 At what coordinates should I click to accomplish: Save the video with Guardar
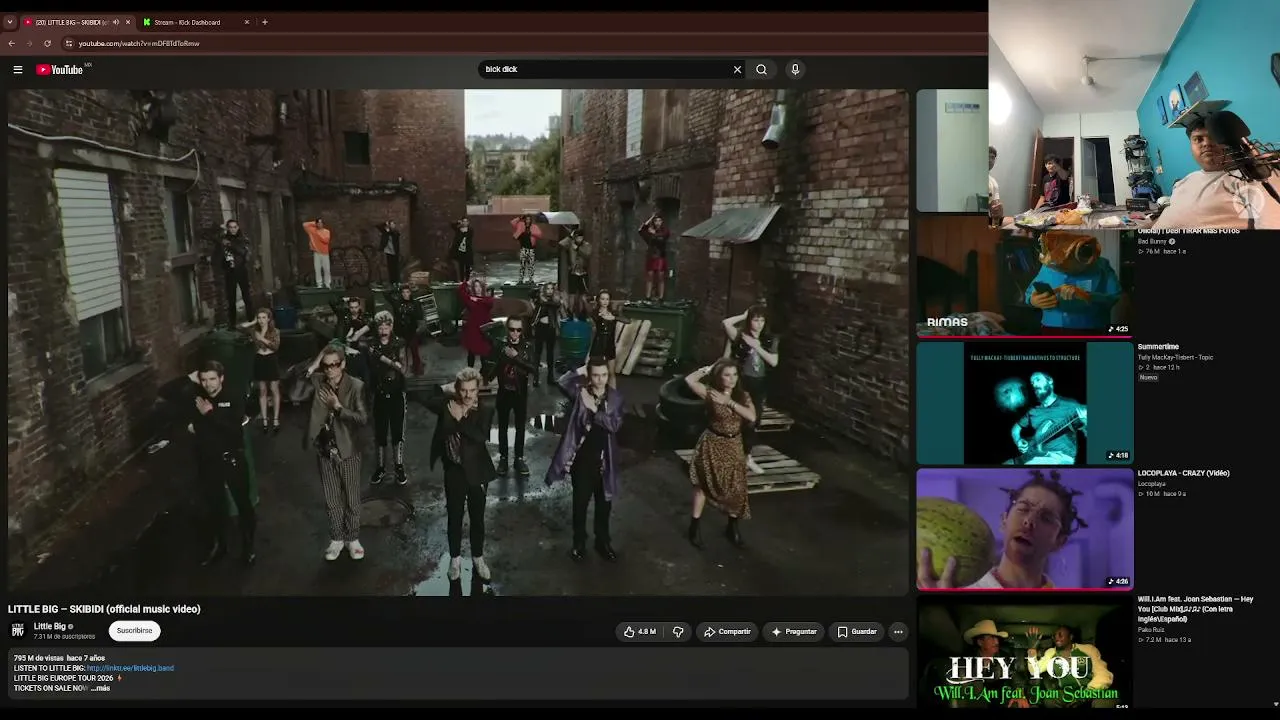coord(857,632)
